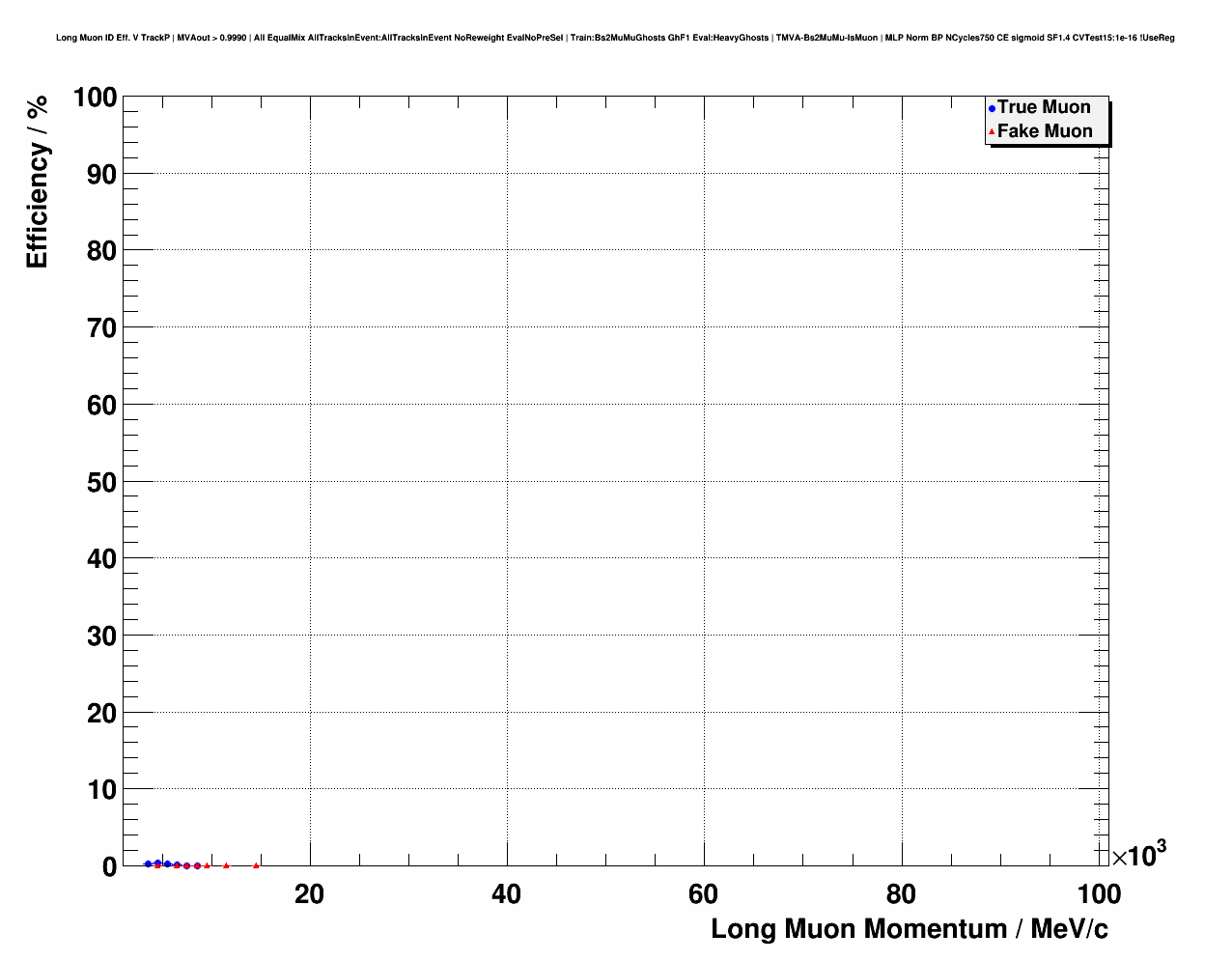Select the rightmost red Fake Muon data point

tap(256, 865)
